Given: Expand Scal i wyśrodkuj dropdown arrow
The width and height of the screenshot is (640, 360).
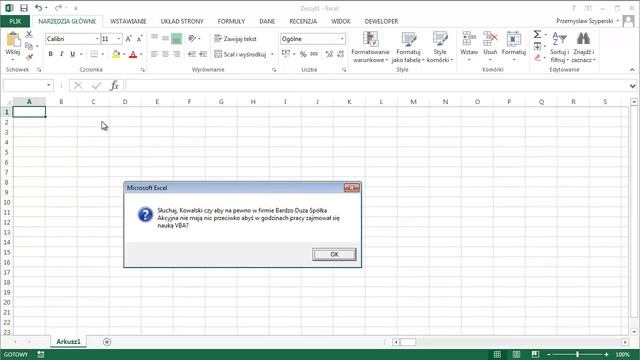Looking at the screenshot, I should point(272,54).
